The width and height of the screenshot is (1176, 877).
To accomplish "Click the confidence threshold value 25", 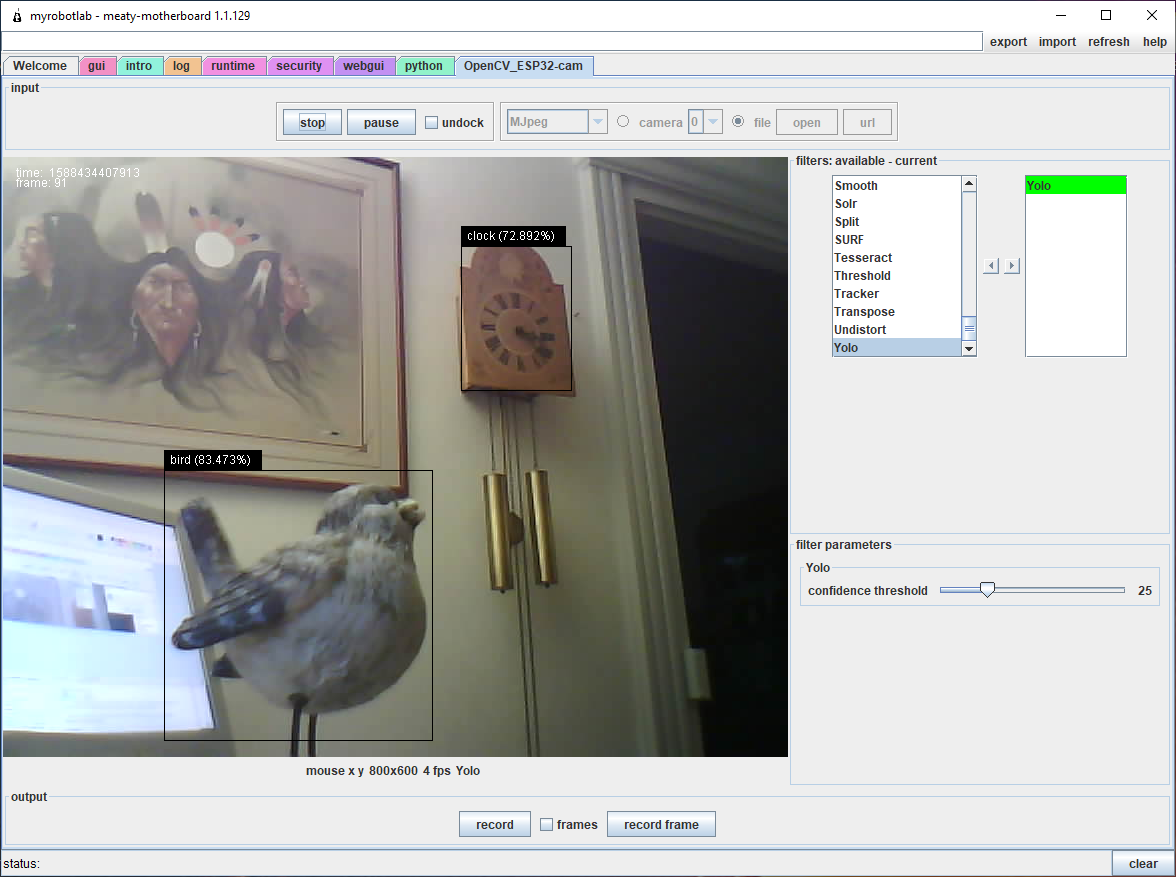I will 1144,590.
